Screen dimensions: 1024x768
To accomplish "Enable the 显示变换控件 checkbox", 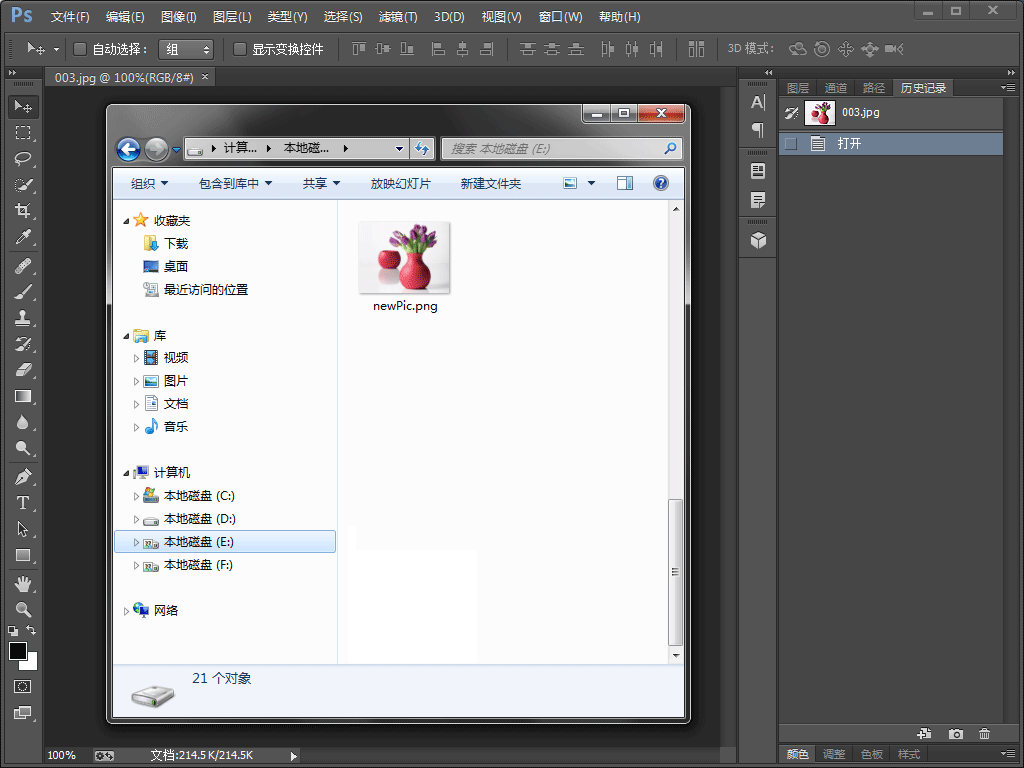I will point(240,49).
